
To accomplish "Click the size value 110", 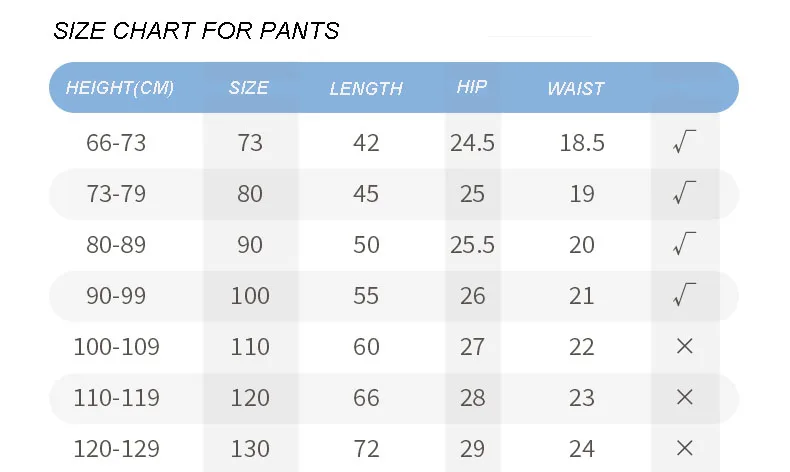I will point(250,347).
